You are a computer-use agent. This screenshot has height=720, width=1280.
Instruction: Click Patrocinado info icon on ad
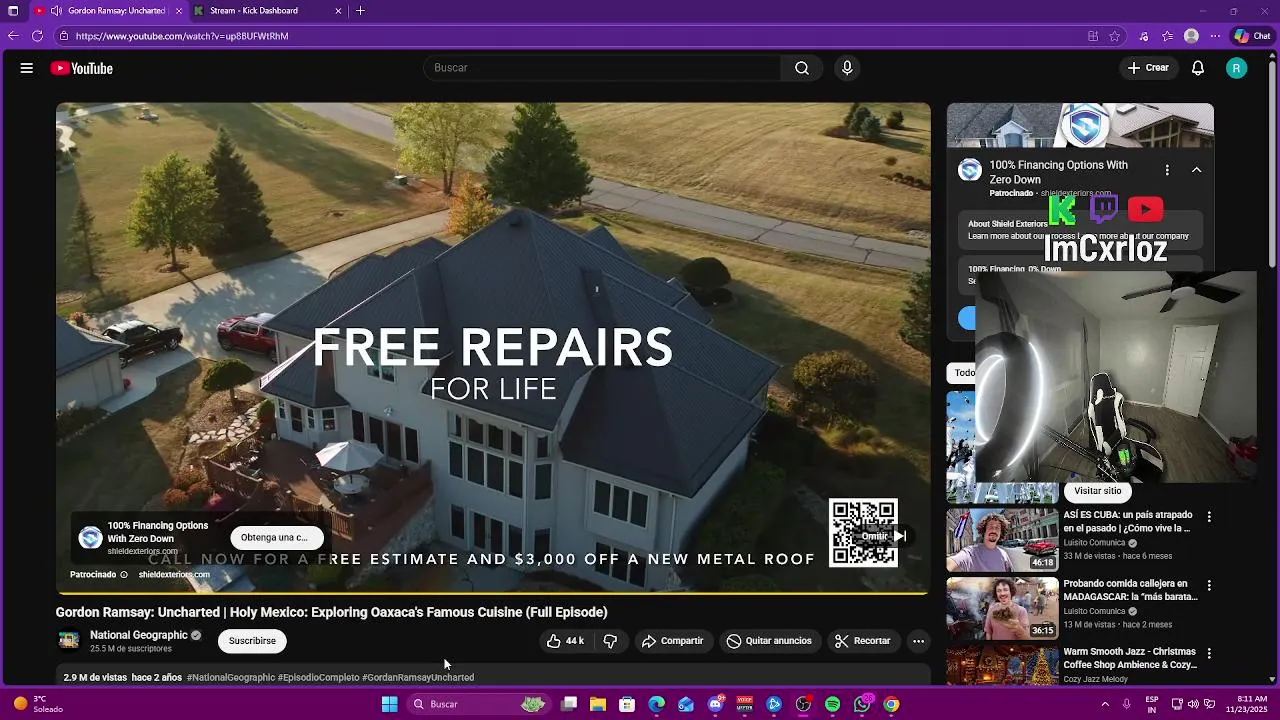click(x=124, y=575)
